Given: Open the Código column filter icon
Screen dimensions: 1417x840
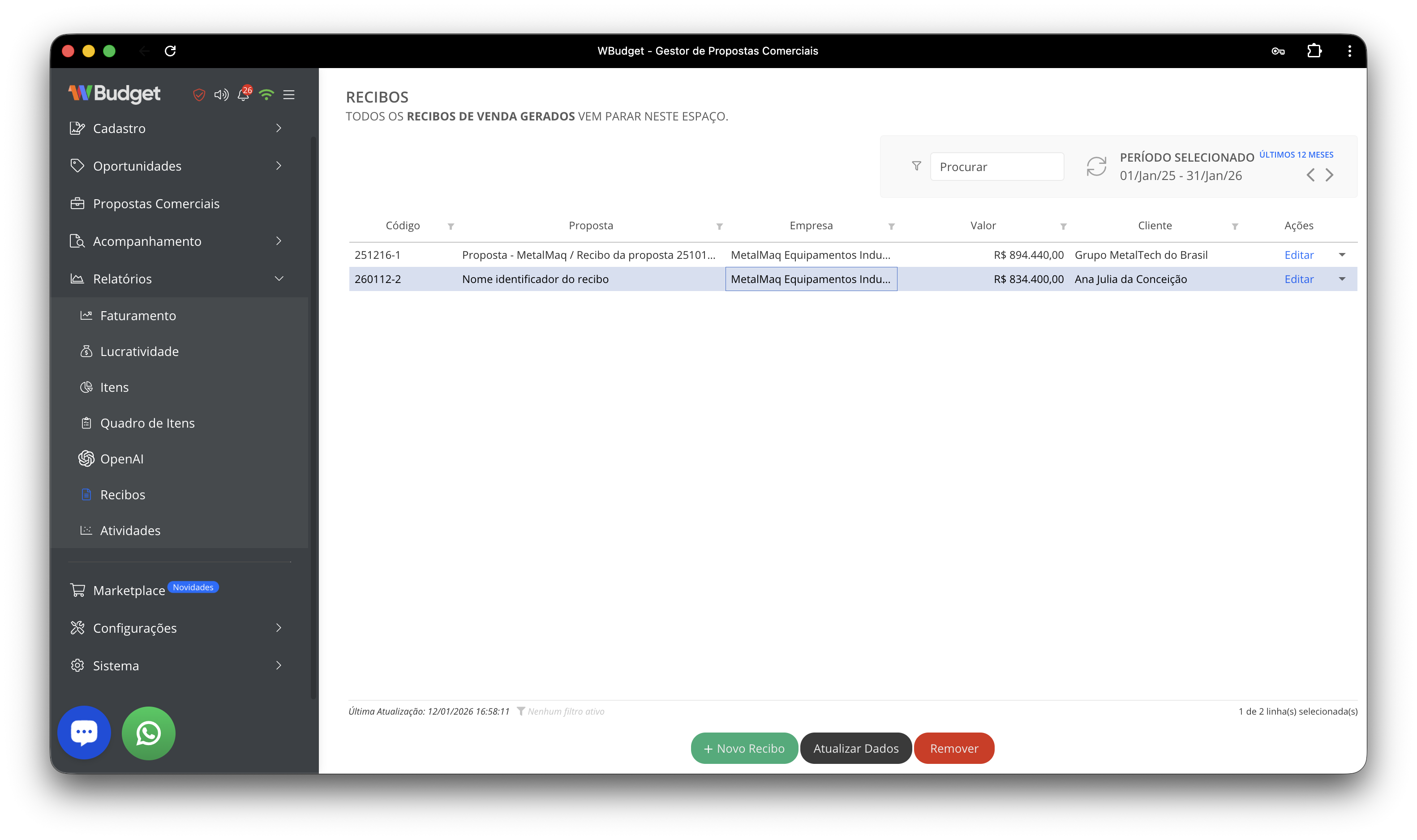Looking at the screenshot, I should click(451, 227).
